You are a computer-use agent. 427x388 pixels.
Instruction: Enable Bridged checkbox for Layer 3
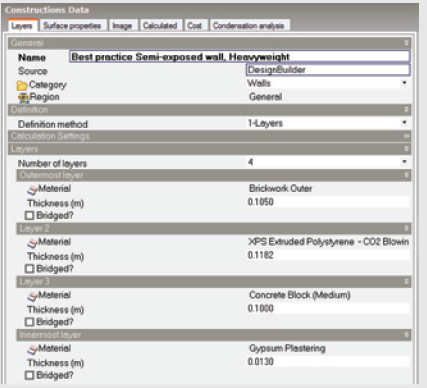pos(29,322)
